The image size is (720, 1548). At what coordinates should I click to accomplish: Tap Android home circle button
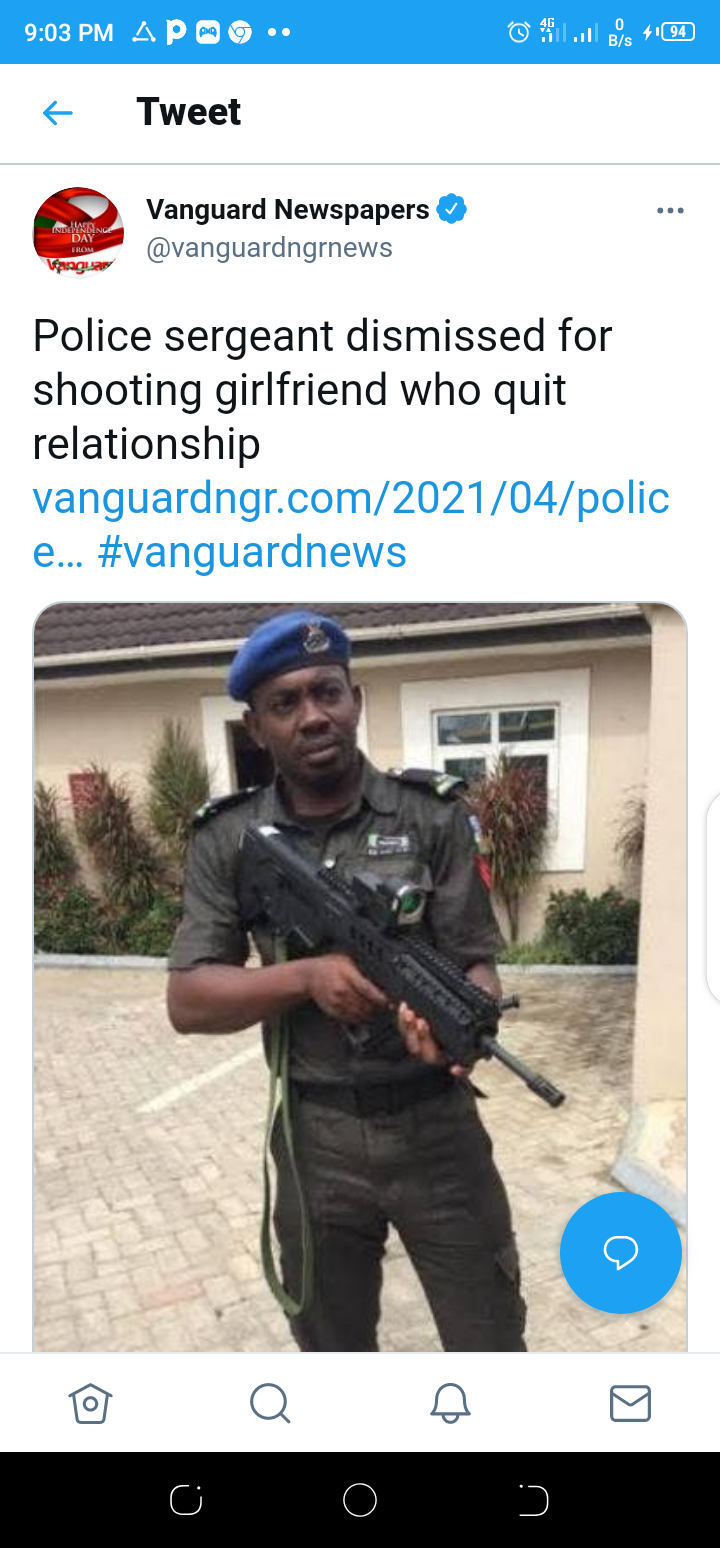[x=360, y=1500]
